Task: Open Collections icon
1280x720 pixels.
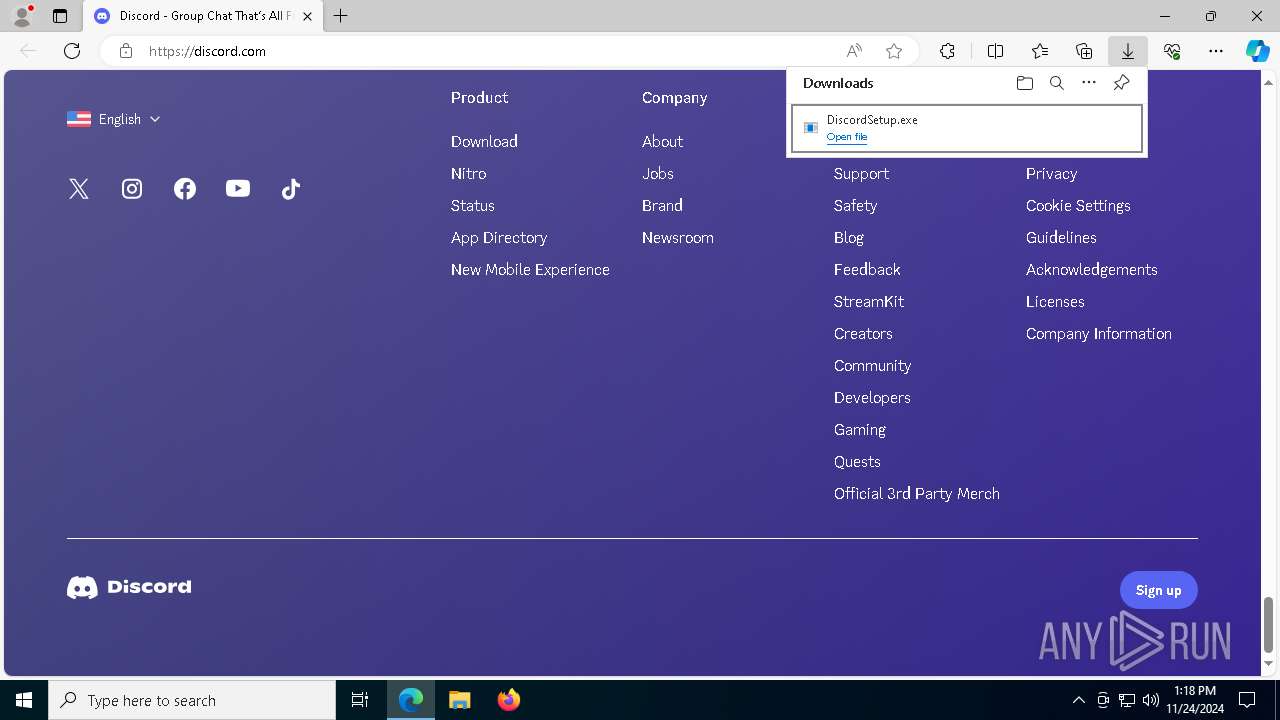Action: (1084, 51)
